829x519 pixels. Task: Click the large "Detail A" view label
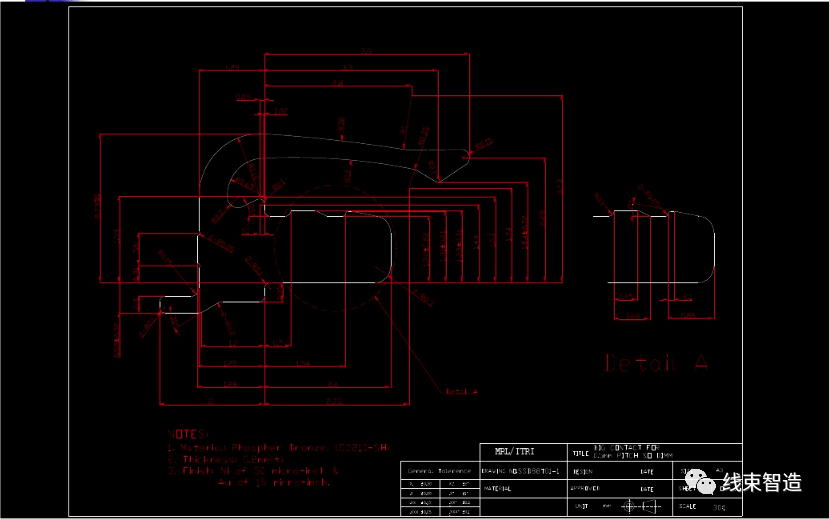pos(656,363)
